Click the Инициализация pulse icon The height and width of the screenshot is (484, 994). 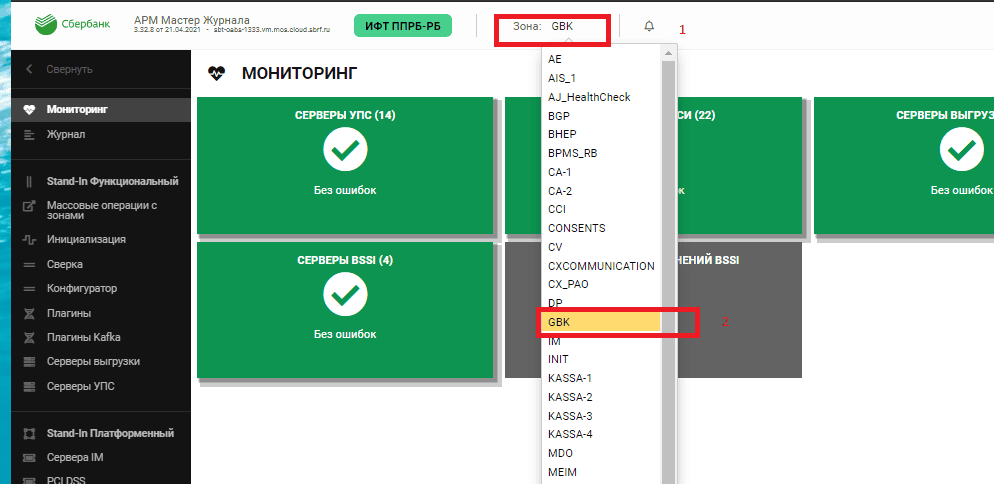pyautogui.click(x=29, y=240)
